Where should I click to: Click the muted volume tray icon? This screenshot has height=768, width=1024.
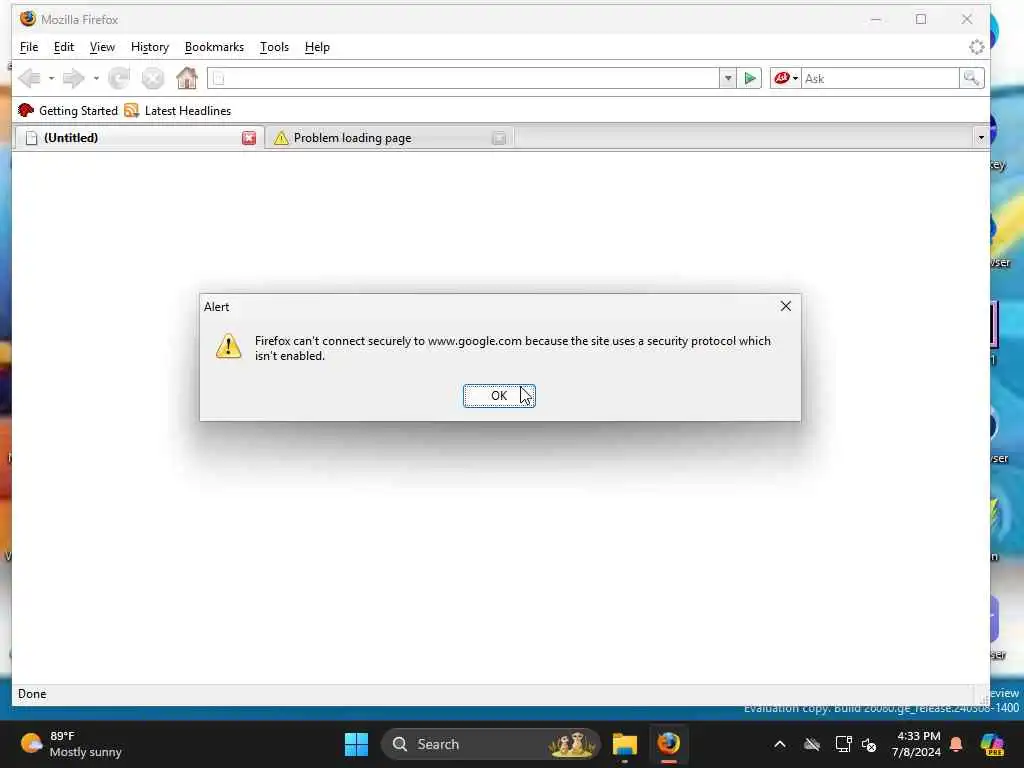coord(869,744)
